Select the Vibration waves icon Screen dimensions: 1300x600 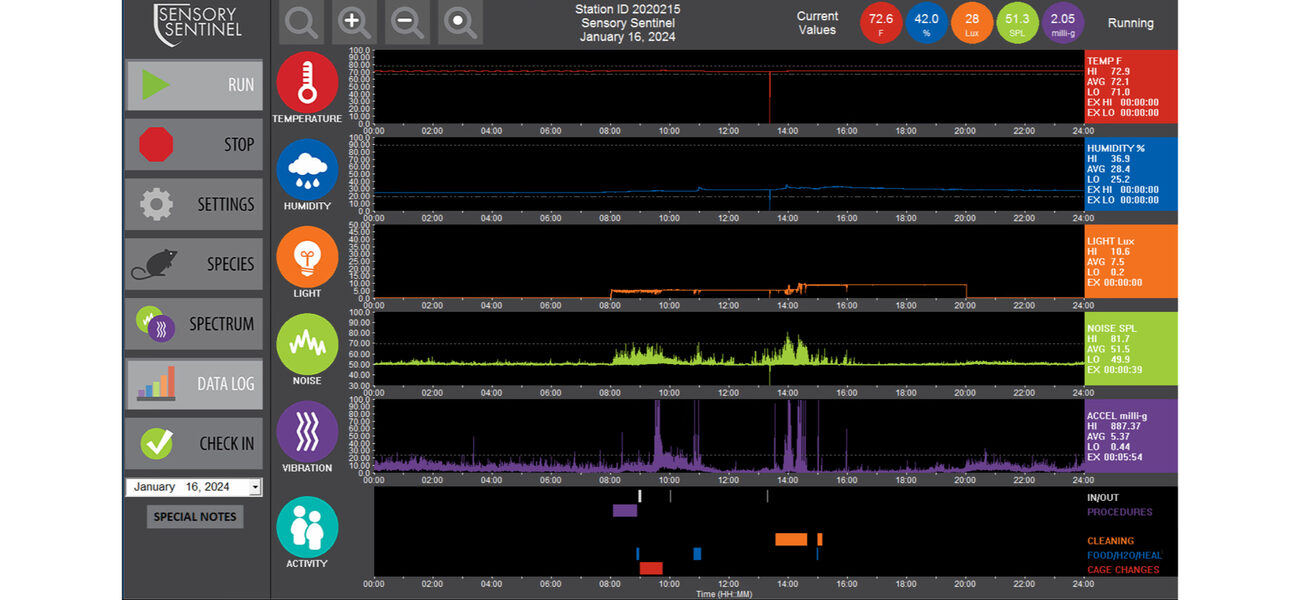coord(307,433)
